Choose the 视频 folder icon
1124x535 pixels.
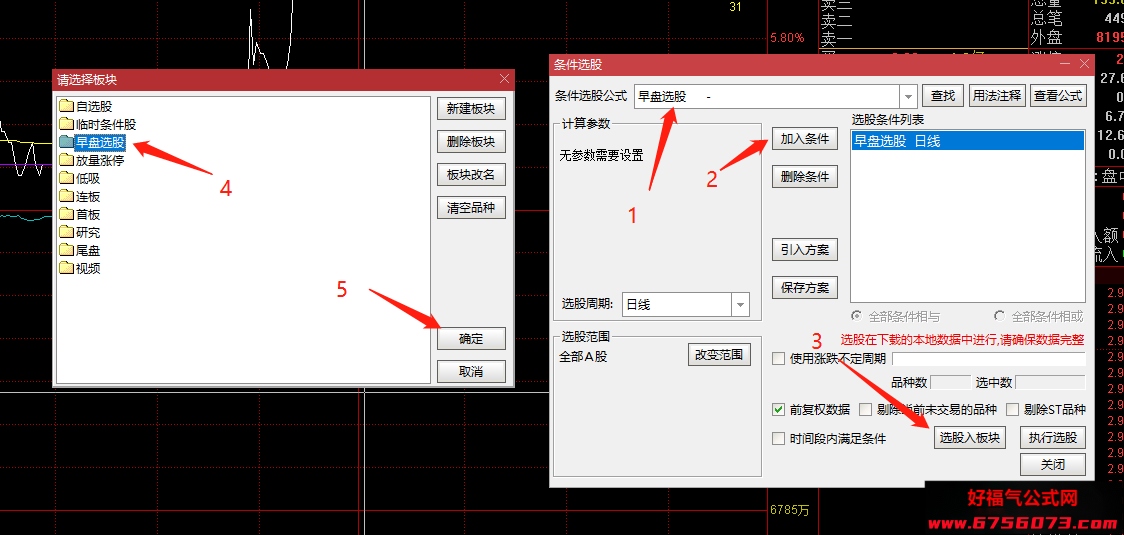[67, 268]
